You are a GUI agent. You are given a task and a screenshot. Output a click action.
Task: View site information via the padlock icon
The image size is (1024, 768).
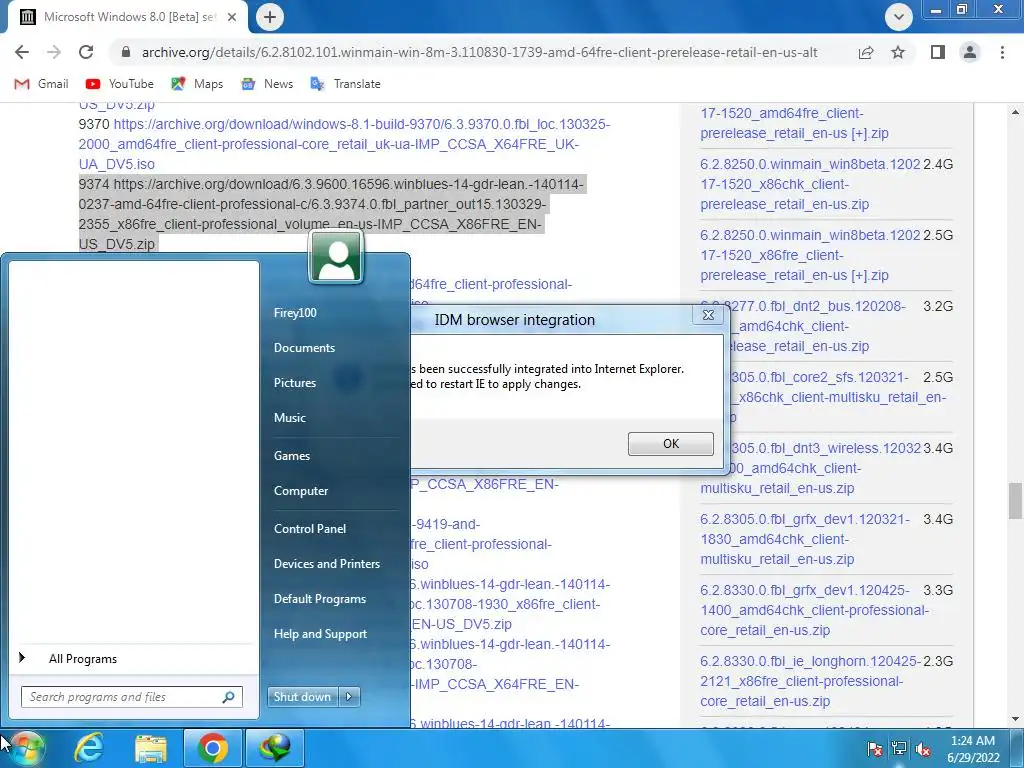coord(126,52)
